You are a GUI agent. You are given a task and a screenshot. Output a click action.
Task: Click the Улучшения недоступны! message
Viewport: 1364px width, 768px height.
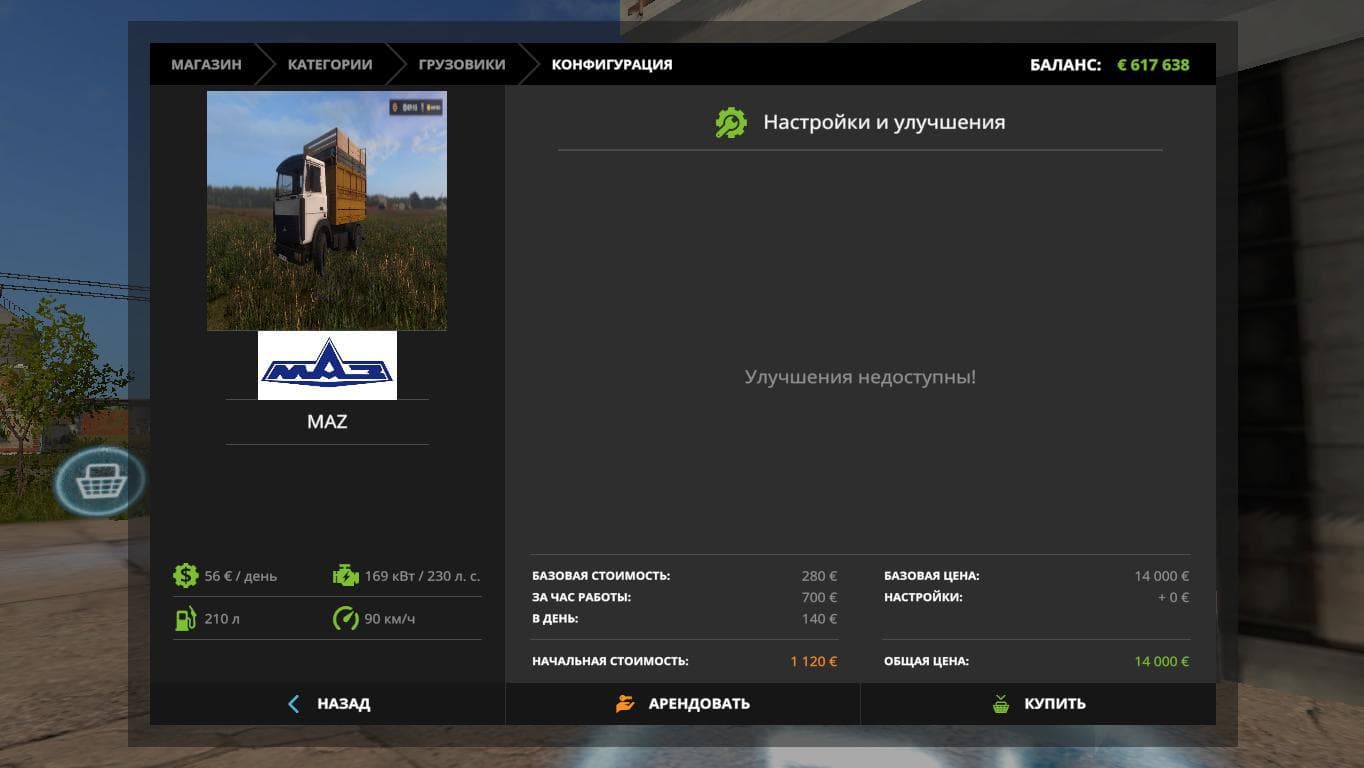pyautogui.click(x=860, y=377)
